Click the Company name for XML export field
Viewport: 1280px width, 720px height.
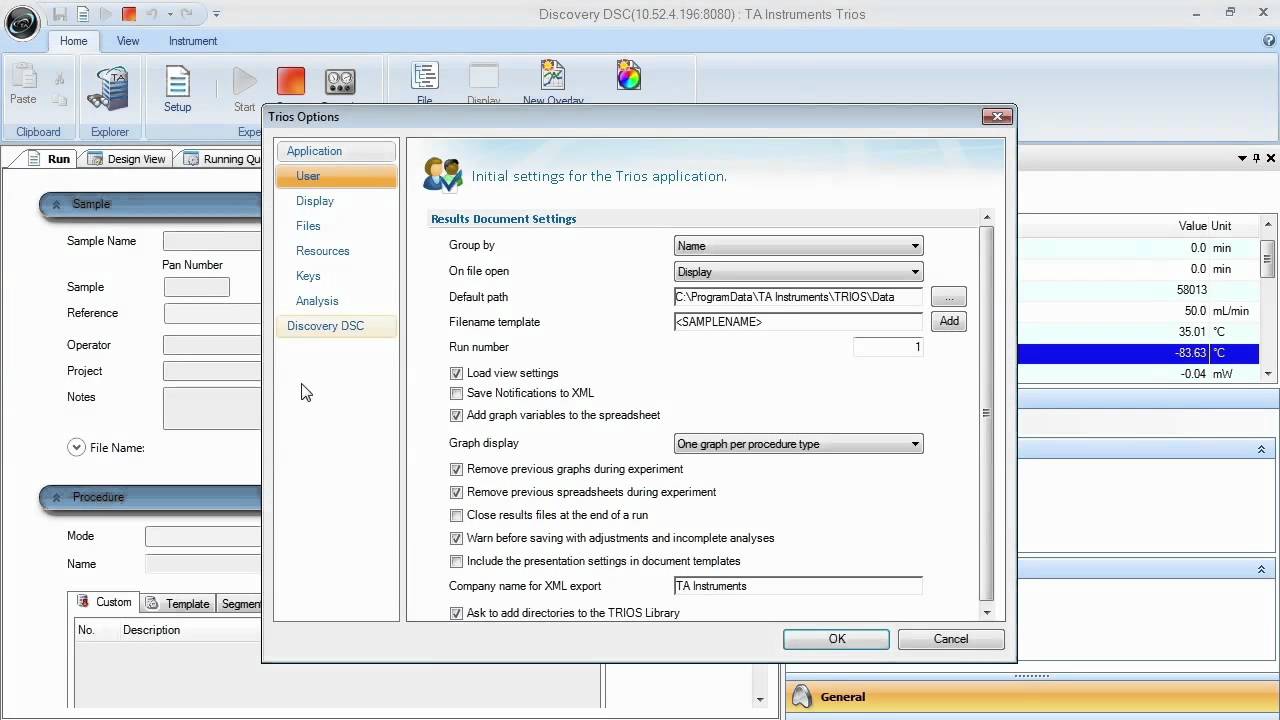click(798, 587)
